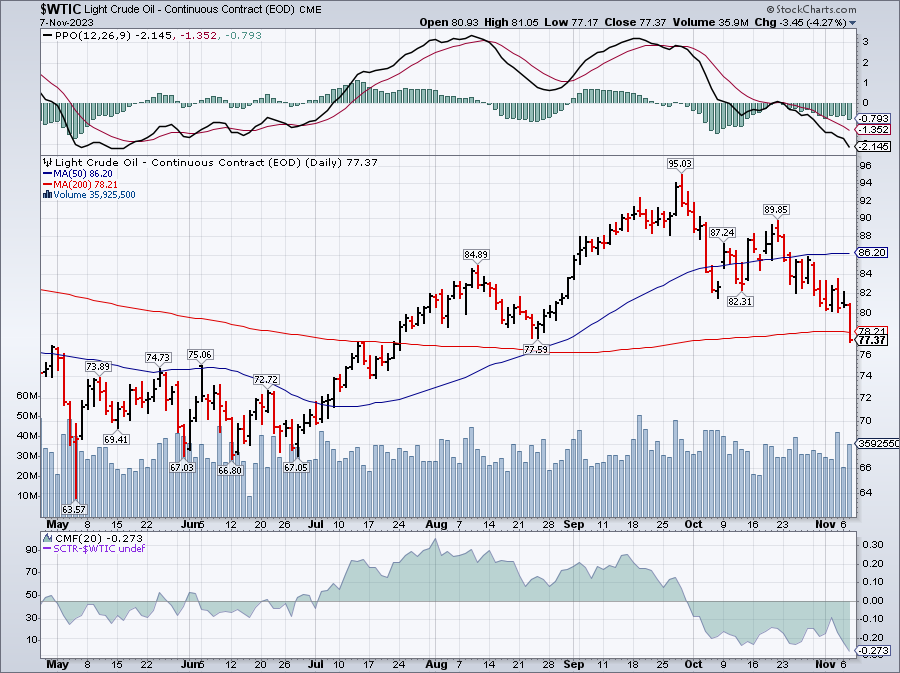Screen dimensions: 900x673
Task: Click the 89.85 October high label
Action: click(x=777, y=210)
